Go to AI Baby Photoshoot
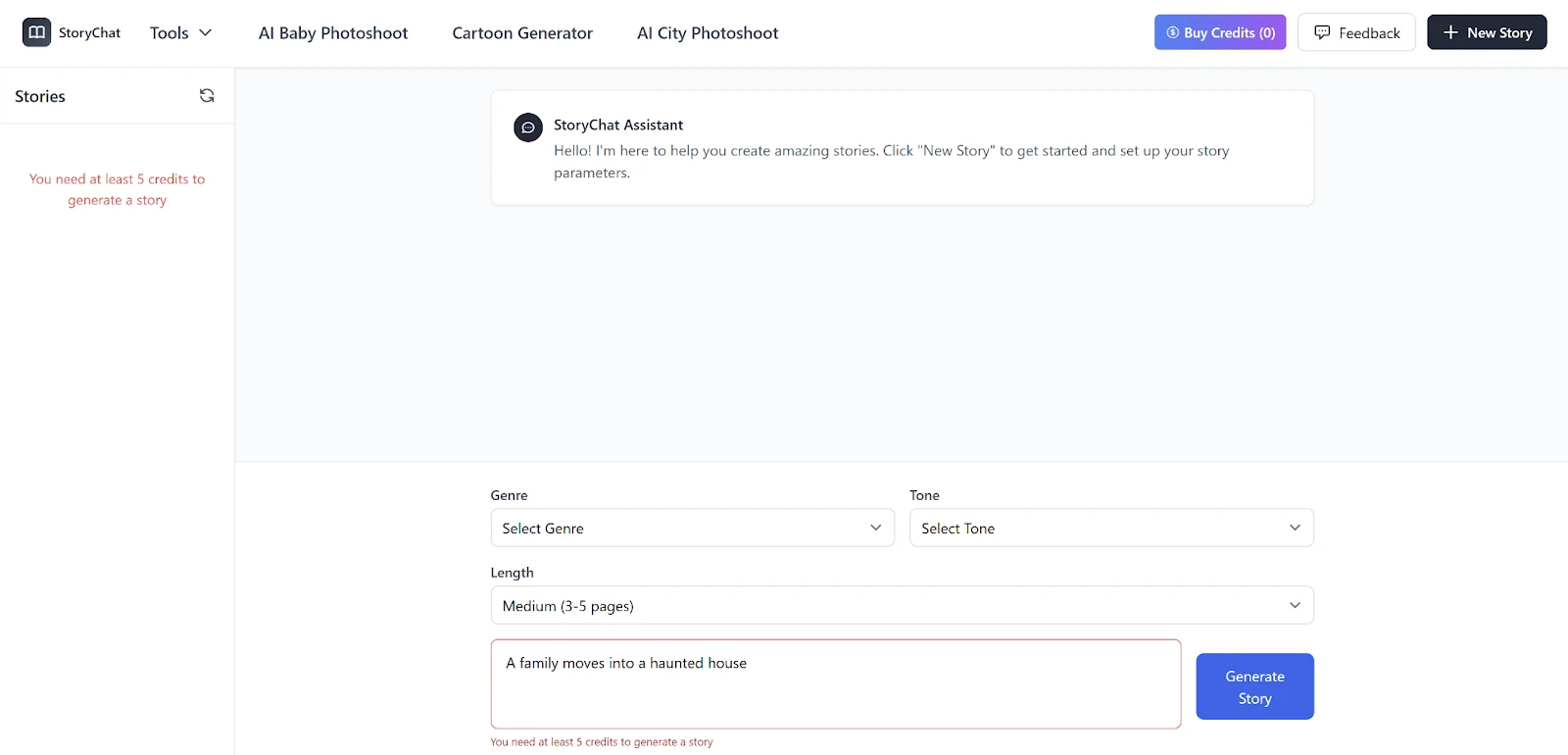Viewport: 1568px width, 755px height. pos(333,32)
